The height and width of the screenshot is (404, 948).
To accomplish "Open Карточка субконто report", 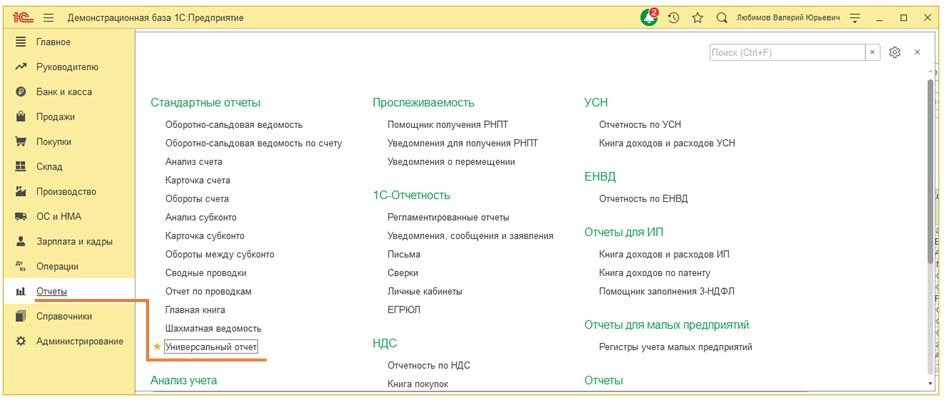I will click(205, 236).
